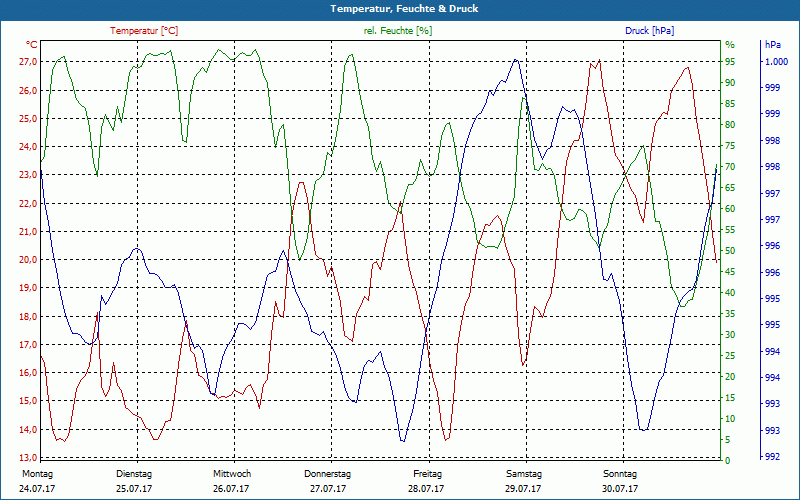Click the red '°C' unit label
The height and width of the screenshot is (500, 800).
click(x=32, y=45)
